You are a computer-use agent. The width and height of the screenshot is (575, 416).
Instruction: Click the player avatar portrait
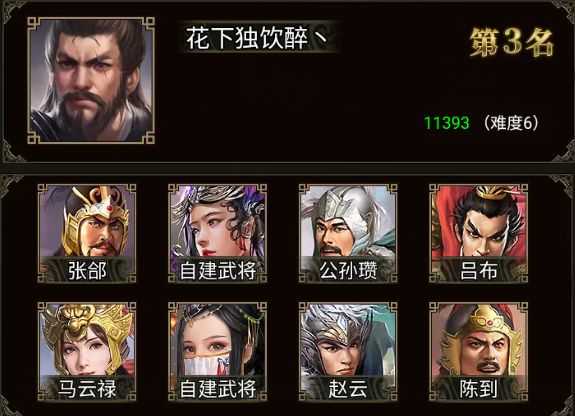coord(91,80)
